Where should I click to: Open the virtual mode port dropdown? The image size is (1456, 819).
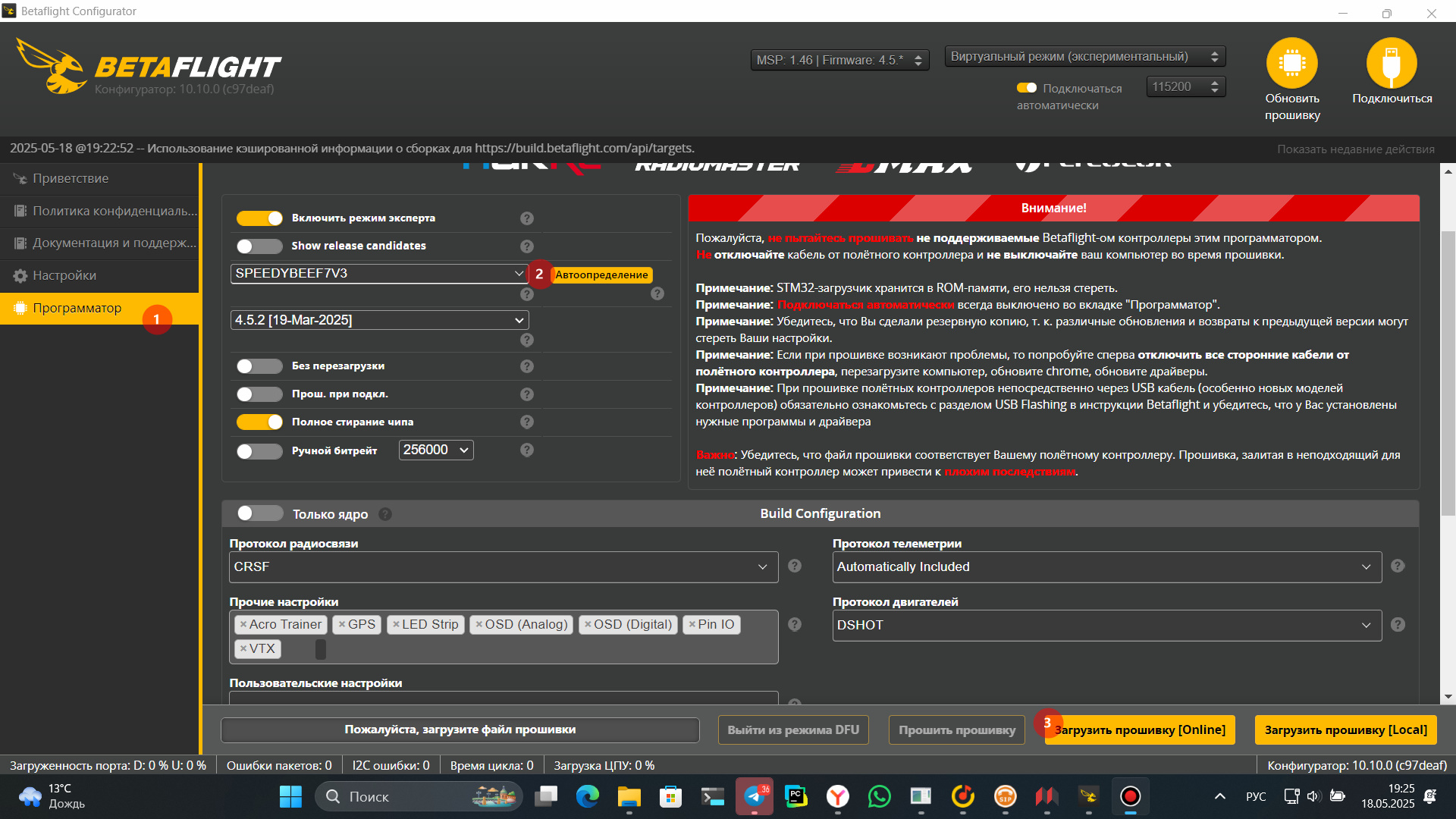[1085, 57]
